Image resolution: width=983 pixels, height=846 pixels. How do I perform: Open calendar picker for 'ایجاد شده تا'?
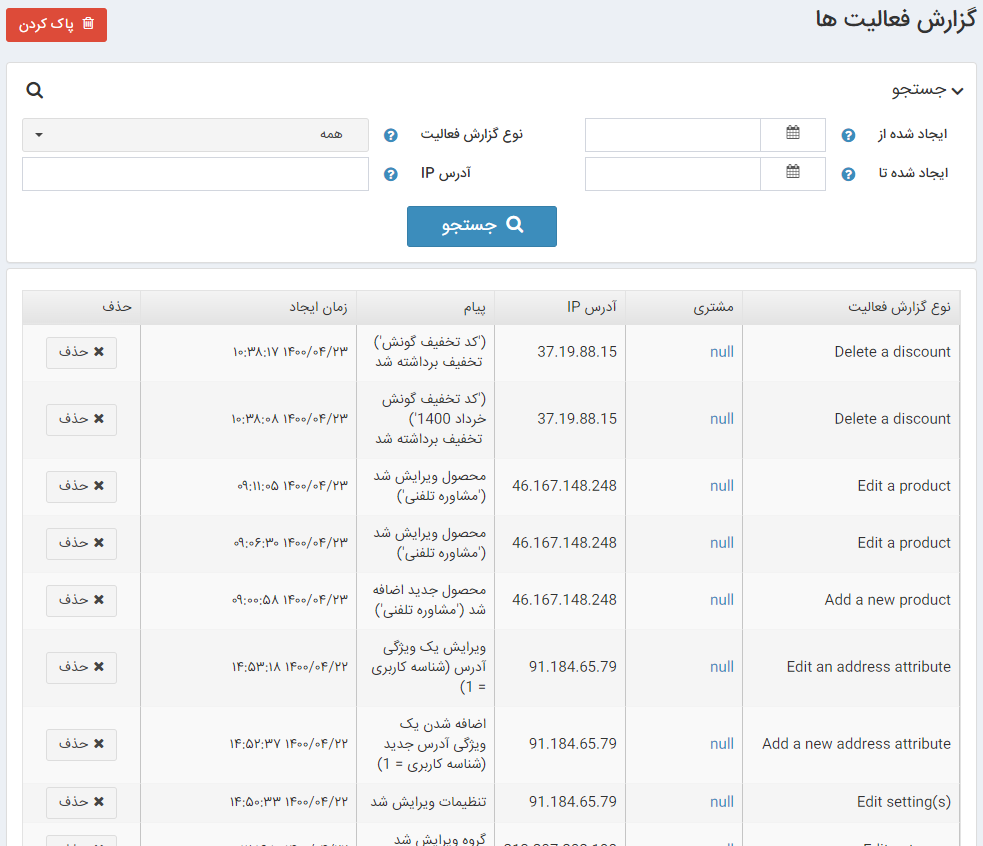click(793, 173)
